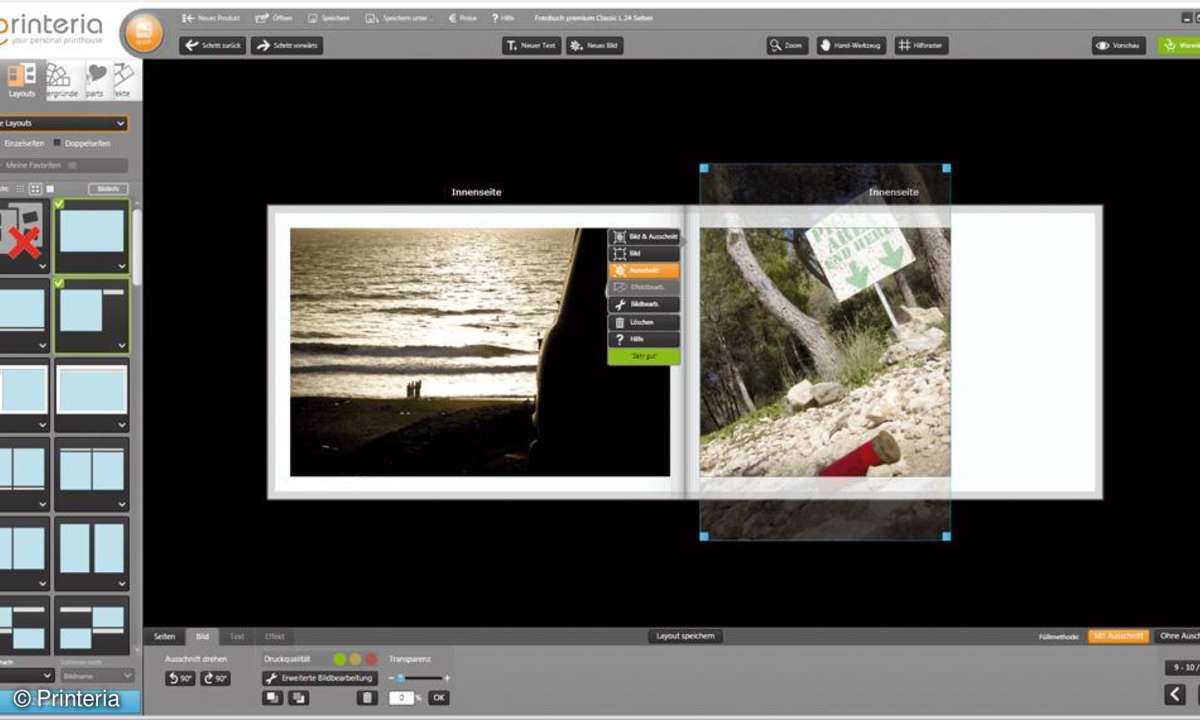Click the Layout speichern button
The width and height of the screenshot is (1200, 720).
pos(685,636)
